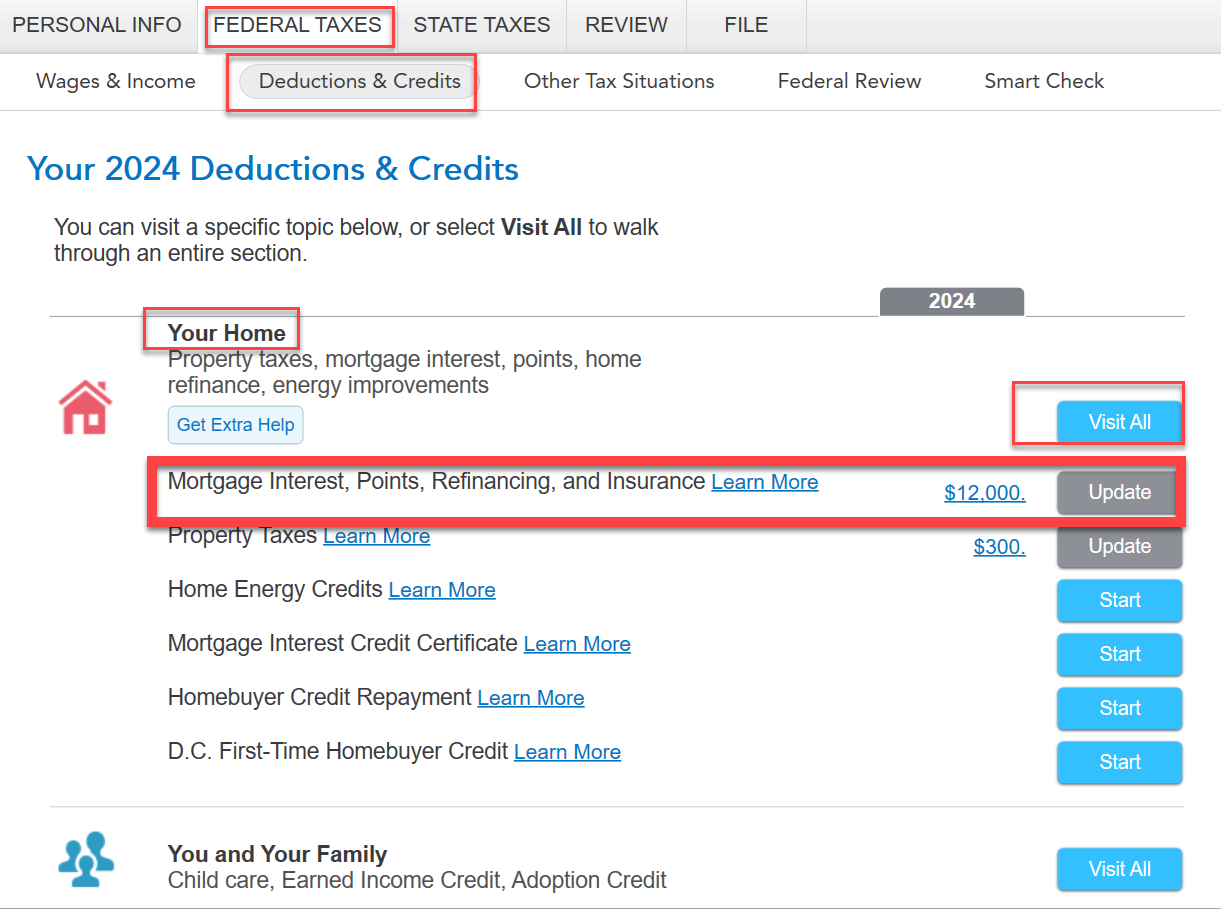1221x909 pixels.
Task: Select the FILE tab
Action: pos(746,25)
